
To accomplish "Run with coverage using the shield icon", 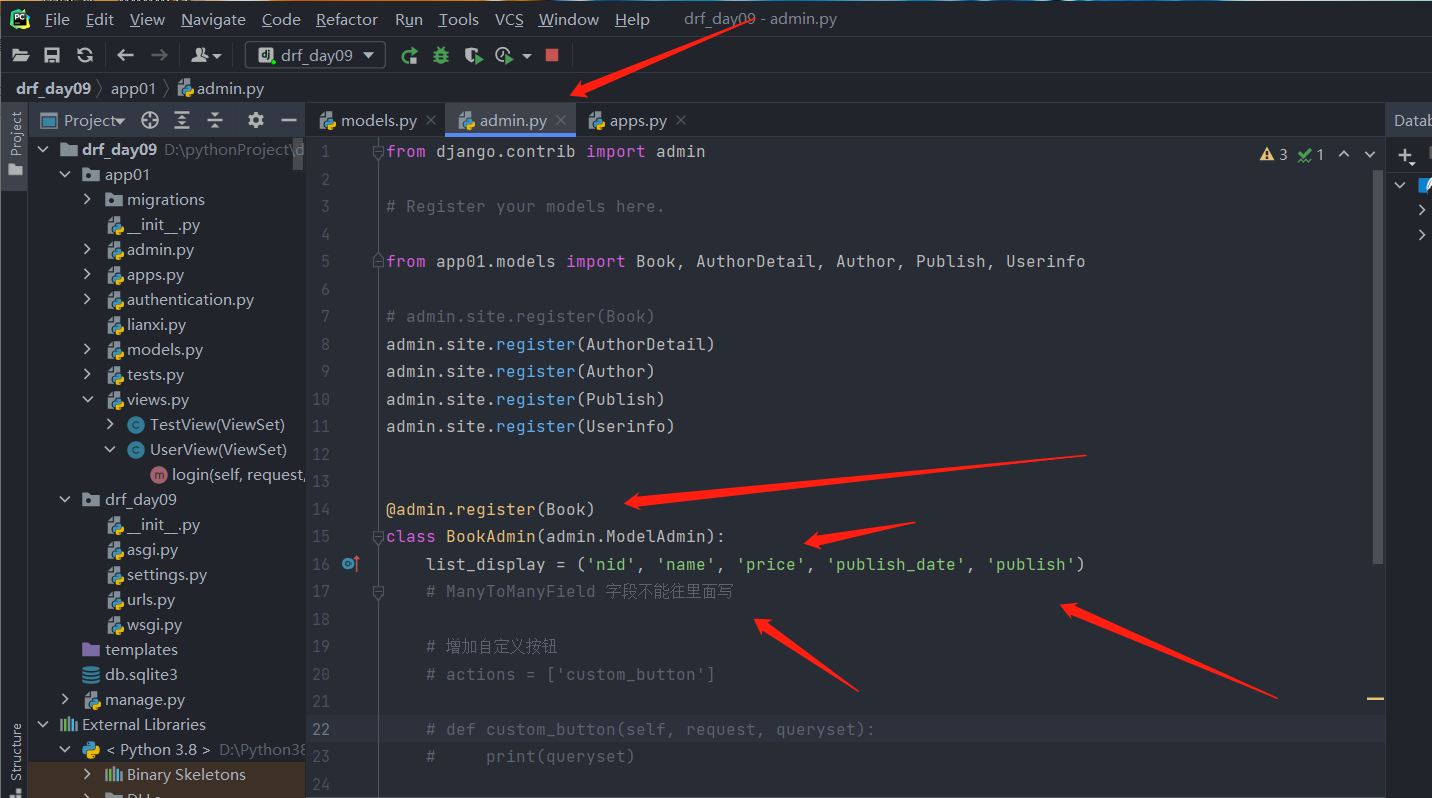I will click(x=473, y=56).
